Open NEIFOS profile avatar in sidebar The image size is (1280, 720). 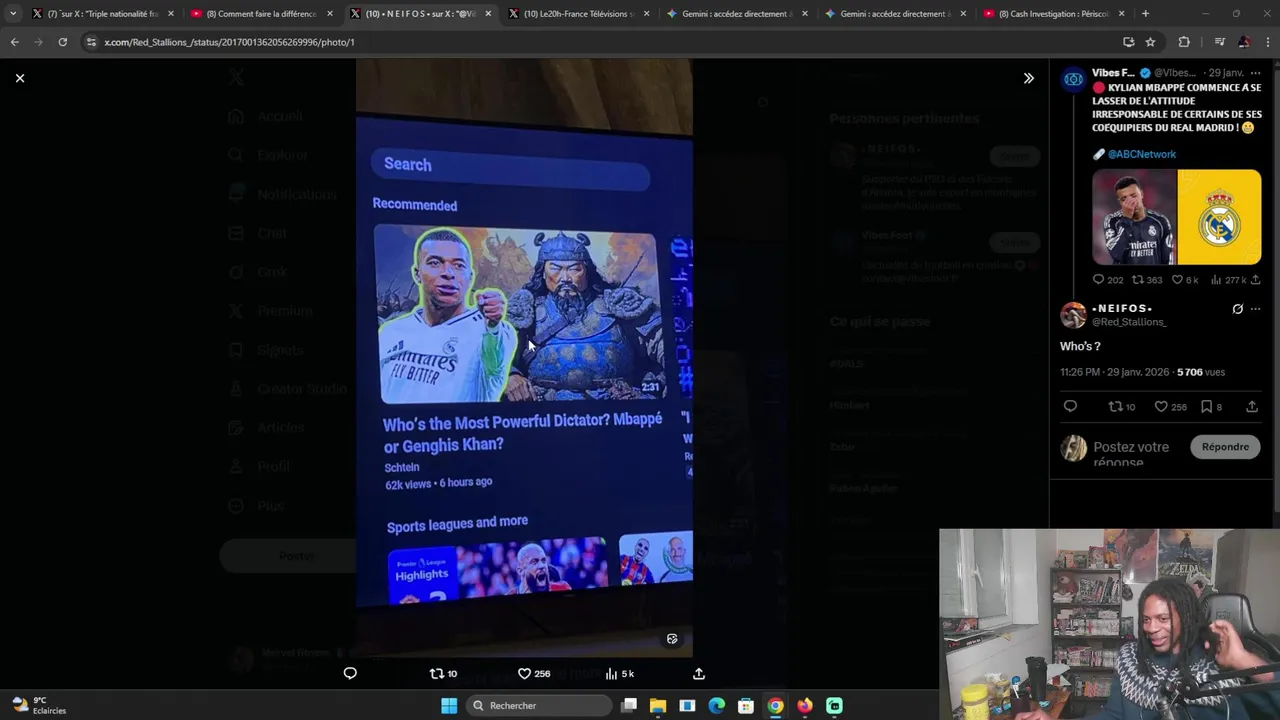pyautogui.click(x=1073, y=315)
